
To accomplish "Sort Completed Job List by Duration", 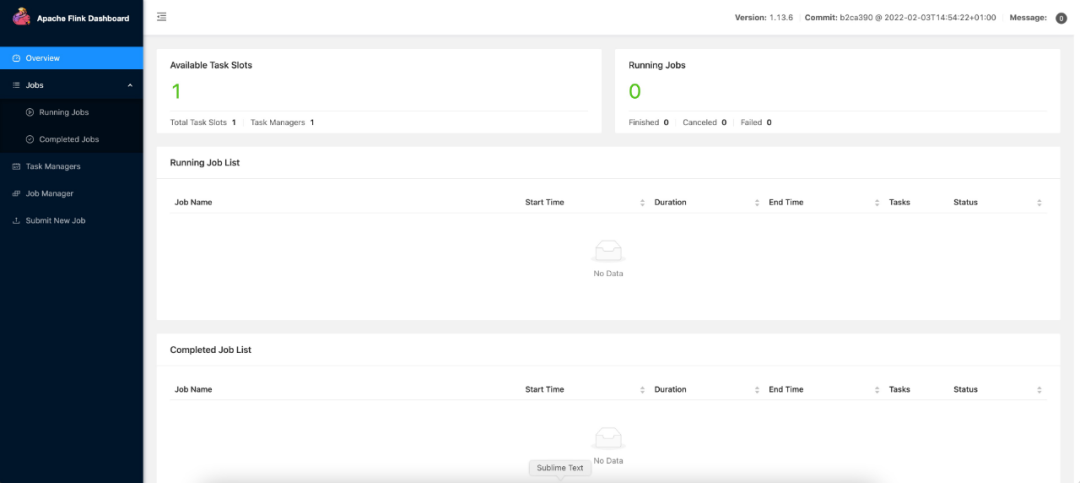I will [757, 390].
